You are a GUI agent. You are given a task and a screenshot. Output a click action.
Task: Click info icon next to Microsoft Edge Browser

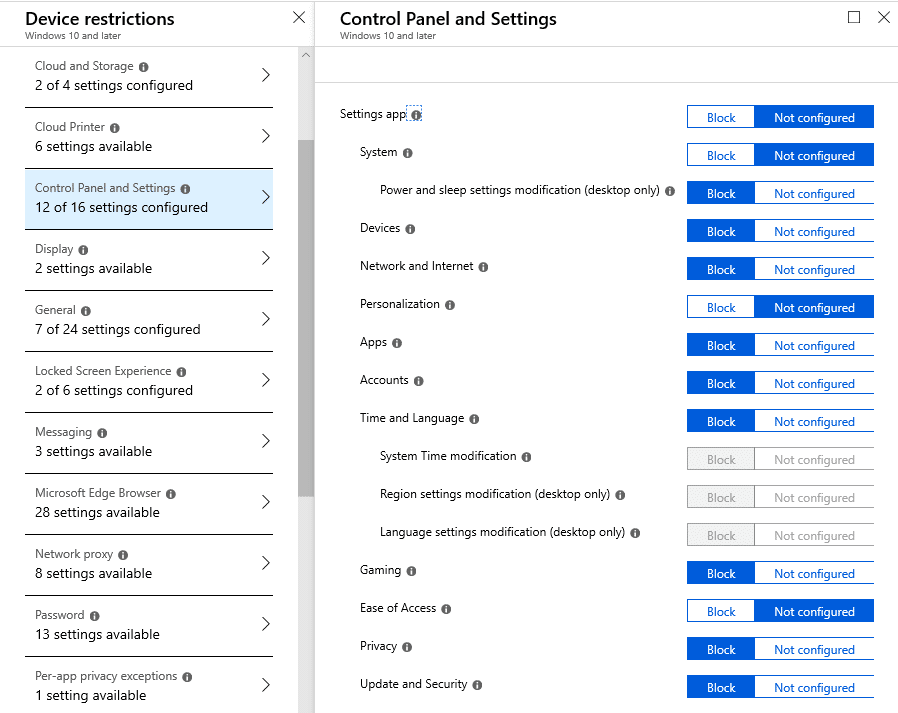(171, 494)
